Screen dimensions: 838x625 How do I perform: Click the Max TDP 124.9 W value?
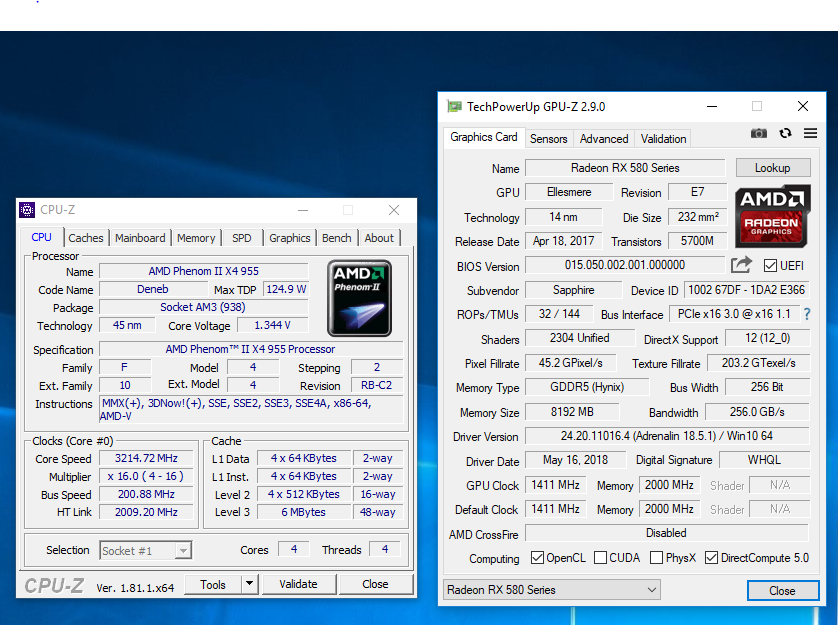pyautogui.click(x=286, y=289)
